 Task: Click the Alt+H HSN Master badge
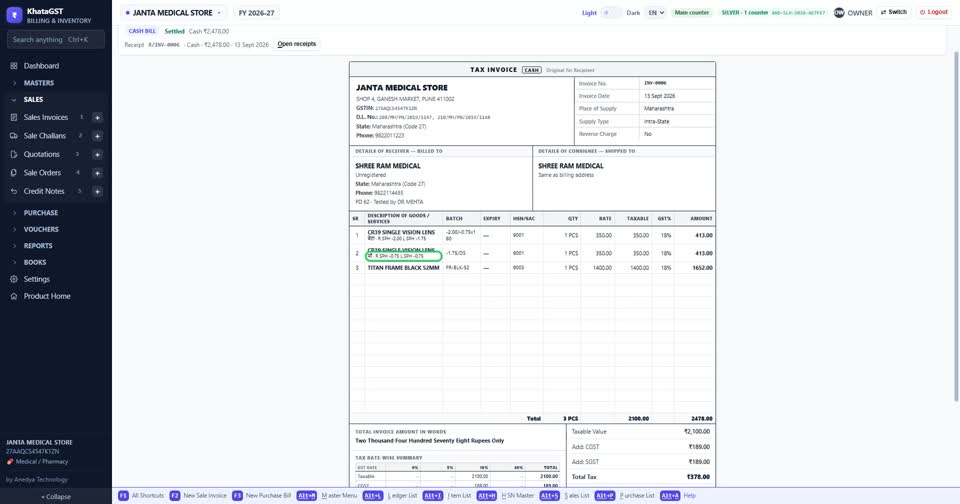487,495
